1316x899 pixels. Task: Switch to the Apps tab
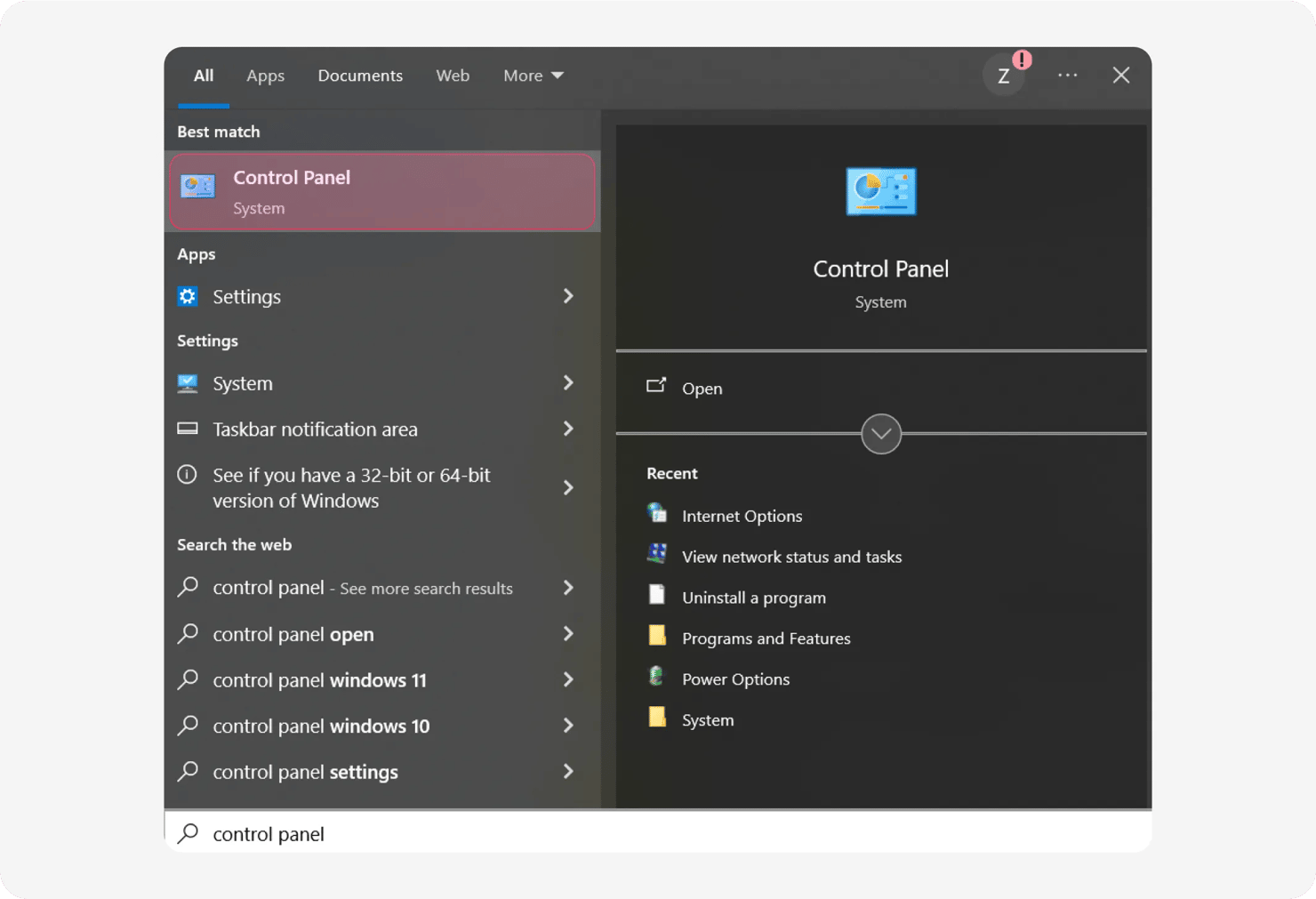(265, 76)
